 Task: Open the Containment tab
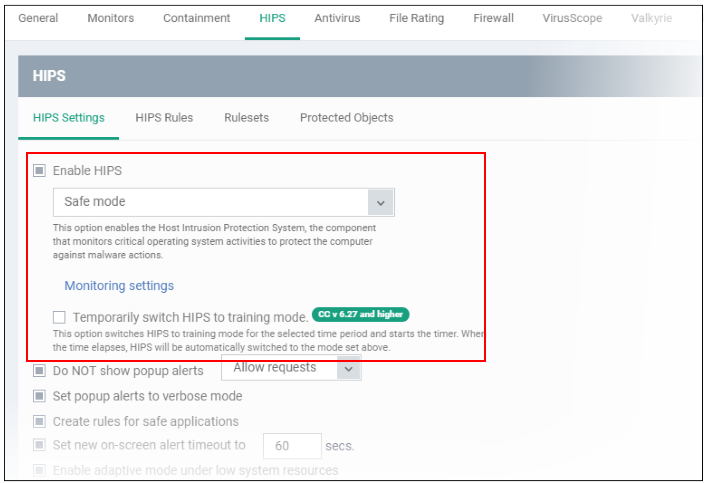[x=196, y=18]
